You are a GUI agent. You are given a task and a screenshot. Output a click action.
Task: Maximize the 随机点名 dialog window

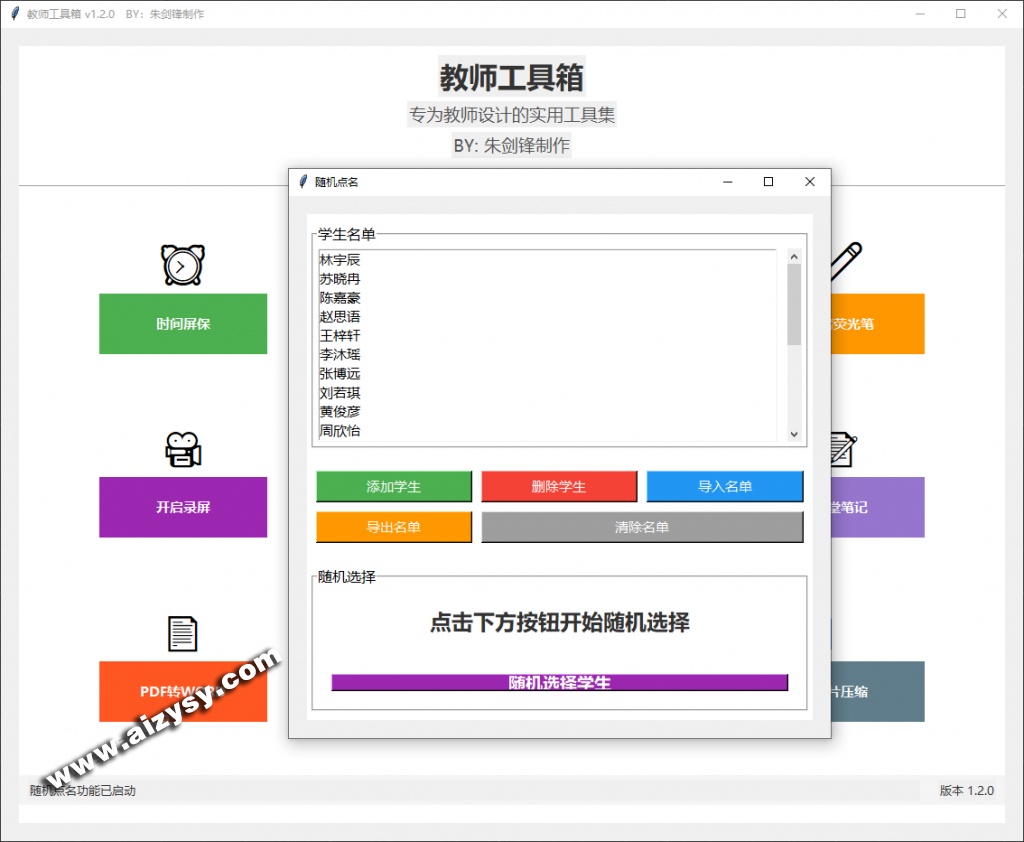pyautogui.click(x=768, y=182)
